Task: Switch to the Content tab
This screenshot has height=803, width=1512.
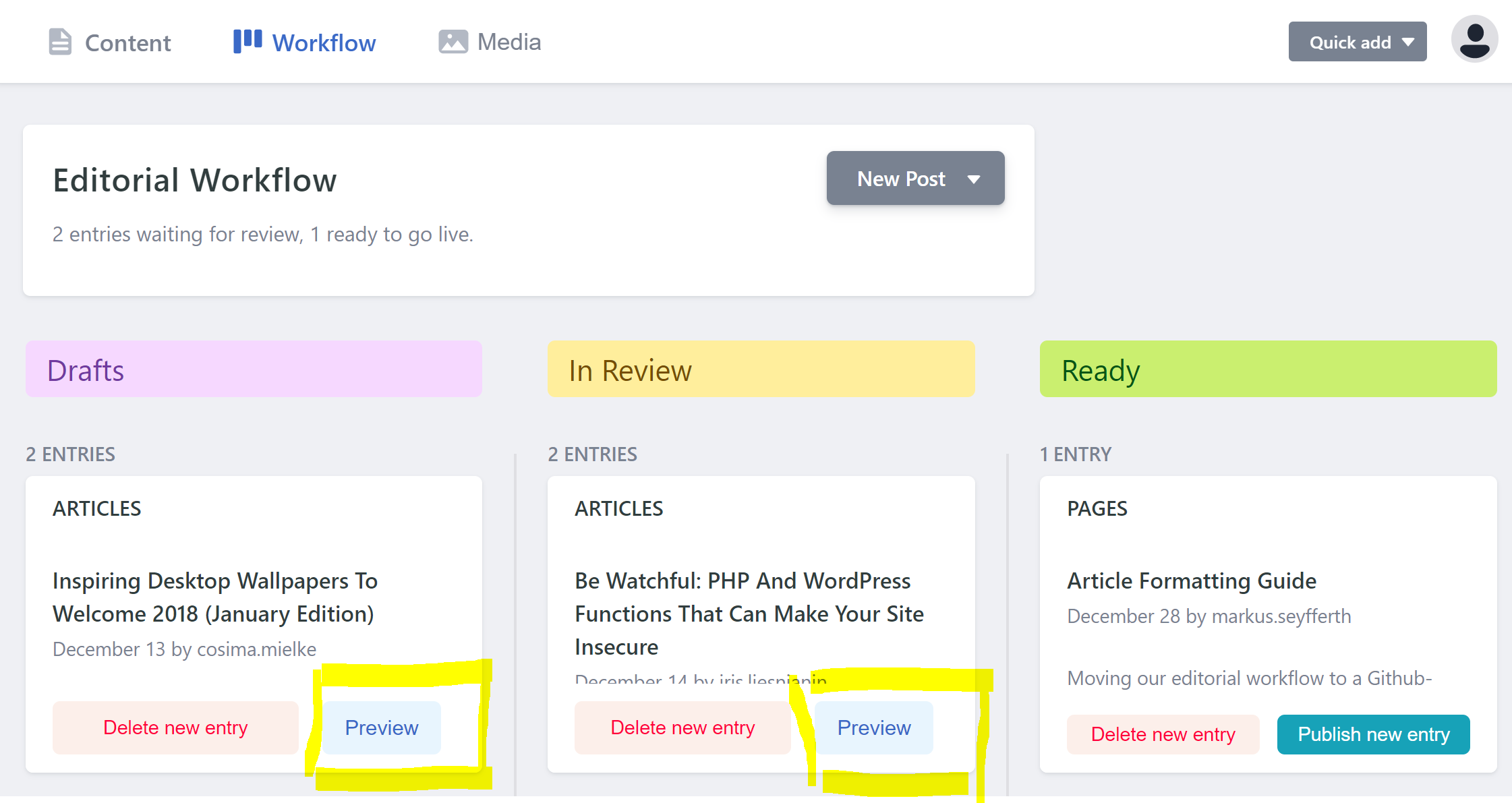Action: (x=127, y=42)
